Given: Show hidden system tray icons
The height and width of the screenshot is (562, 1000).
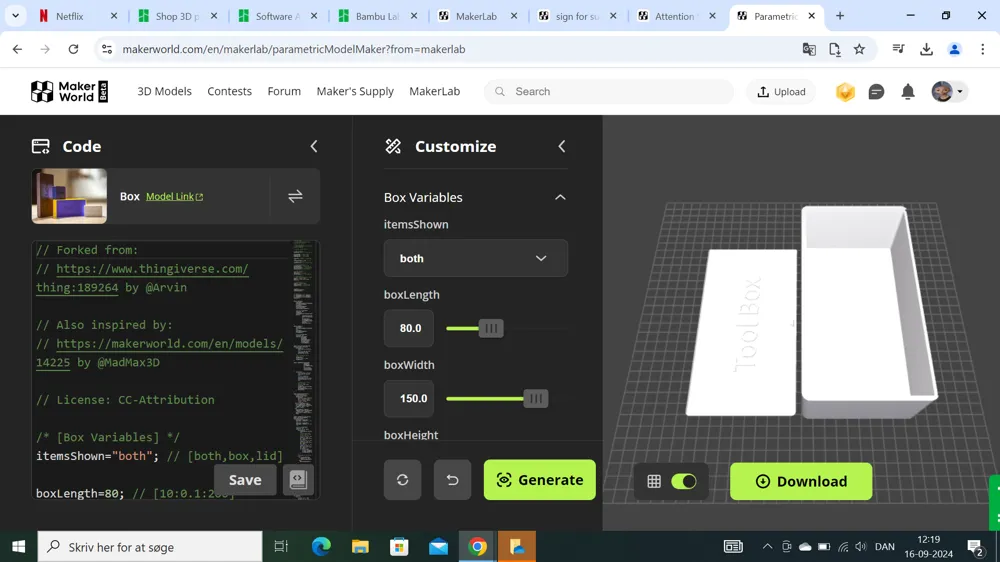Looking at the screenshot, I should (767, 547).
